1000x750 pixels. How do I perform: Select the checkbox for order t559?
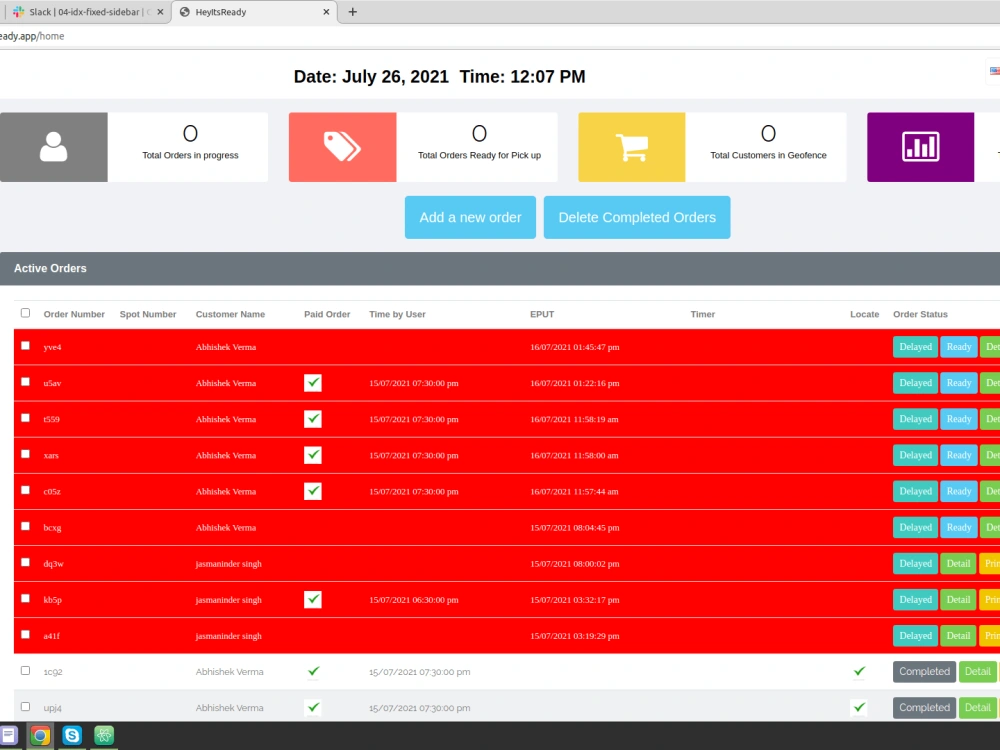26,418
